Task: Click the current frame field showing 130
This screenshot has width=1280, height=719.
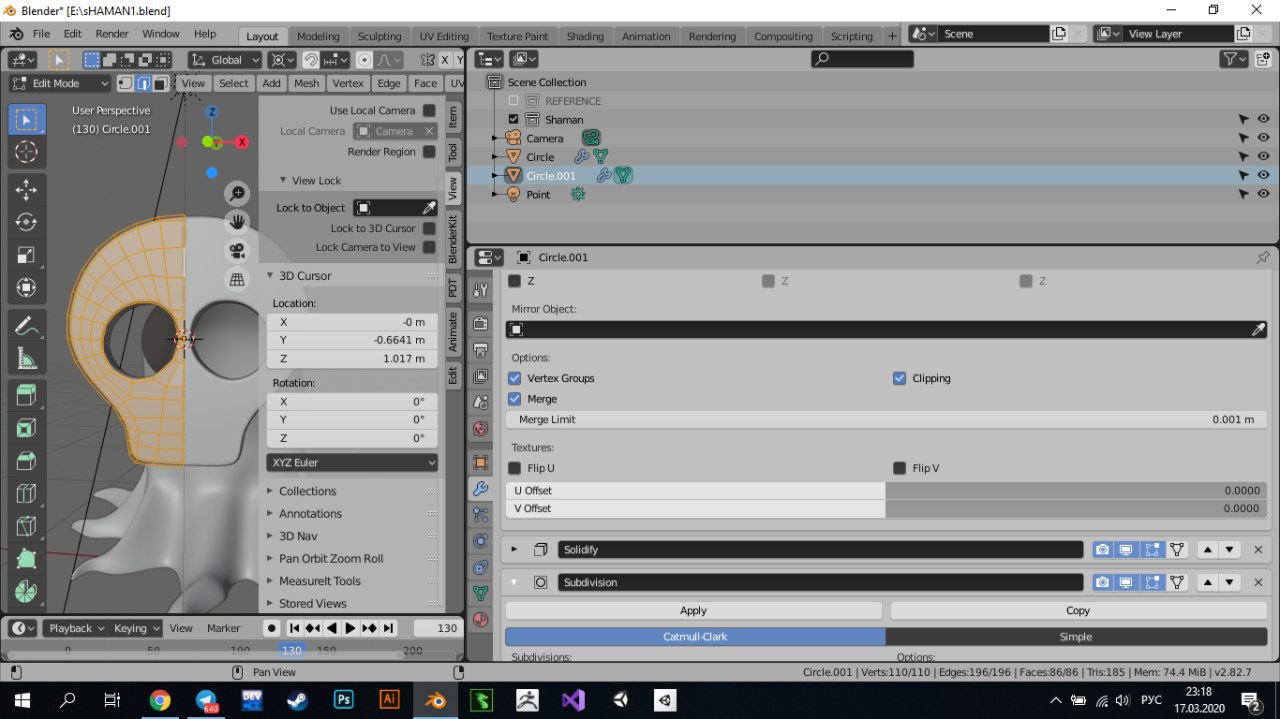Action: (x=436, y=628)
